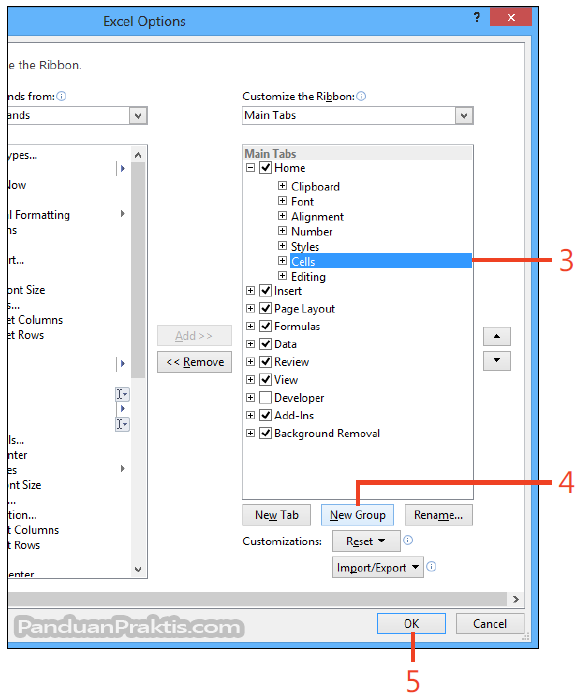Select the Cells group row
This screenshot has width=580, height=698.
(381, 261)
